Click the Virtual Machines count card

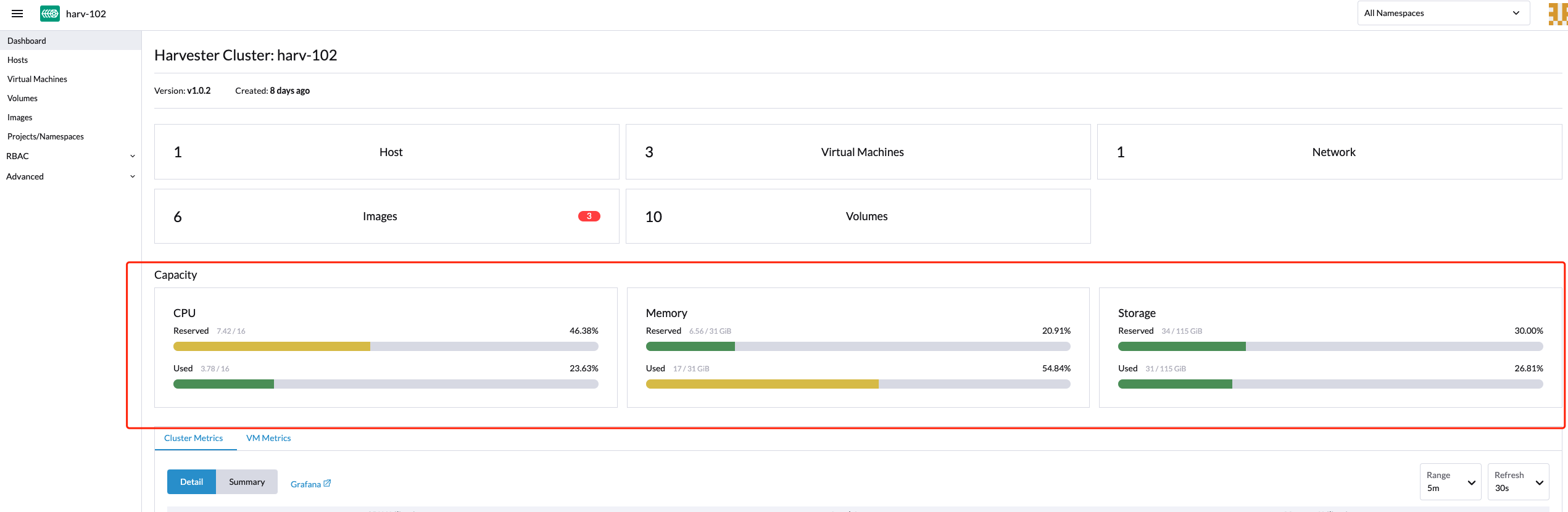[858, 152]
